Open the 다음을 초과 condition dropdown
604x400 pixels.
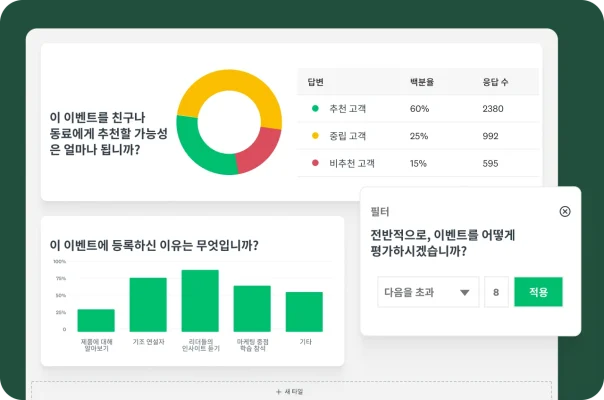[x=428, y=292]
